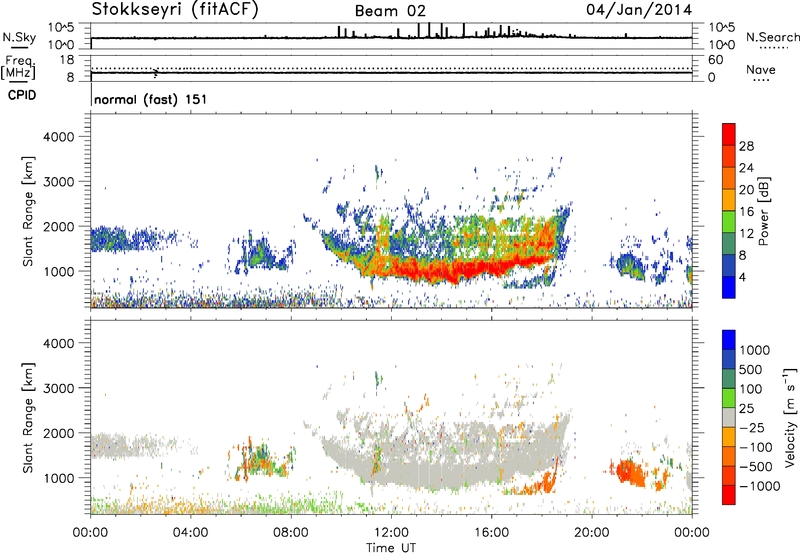Select the '24' Power colorbar tick label

click(746, 168)
